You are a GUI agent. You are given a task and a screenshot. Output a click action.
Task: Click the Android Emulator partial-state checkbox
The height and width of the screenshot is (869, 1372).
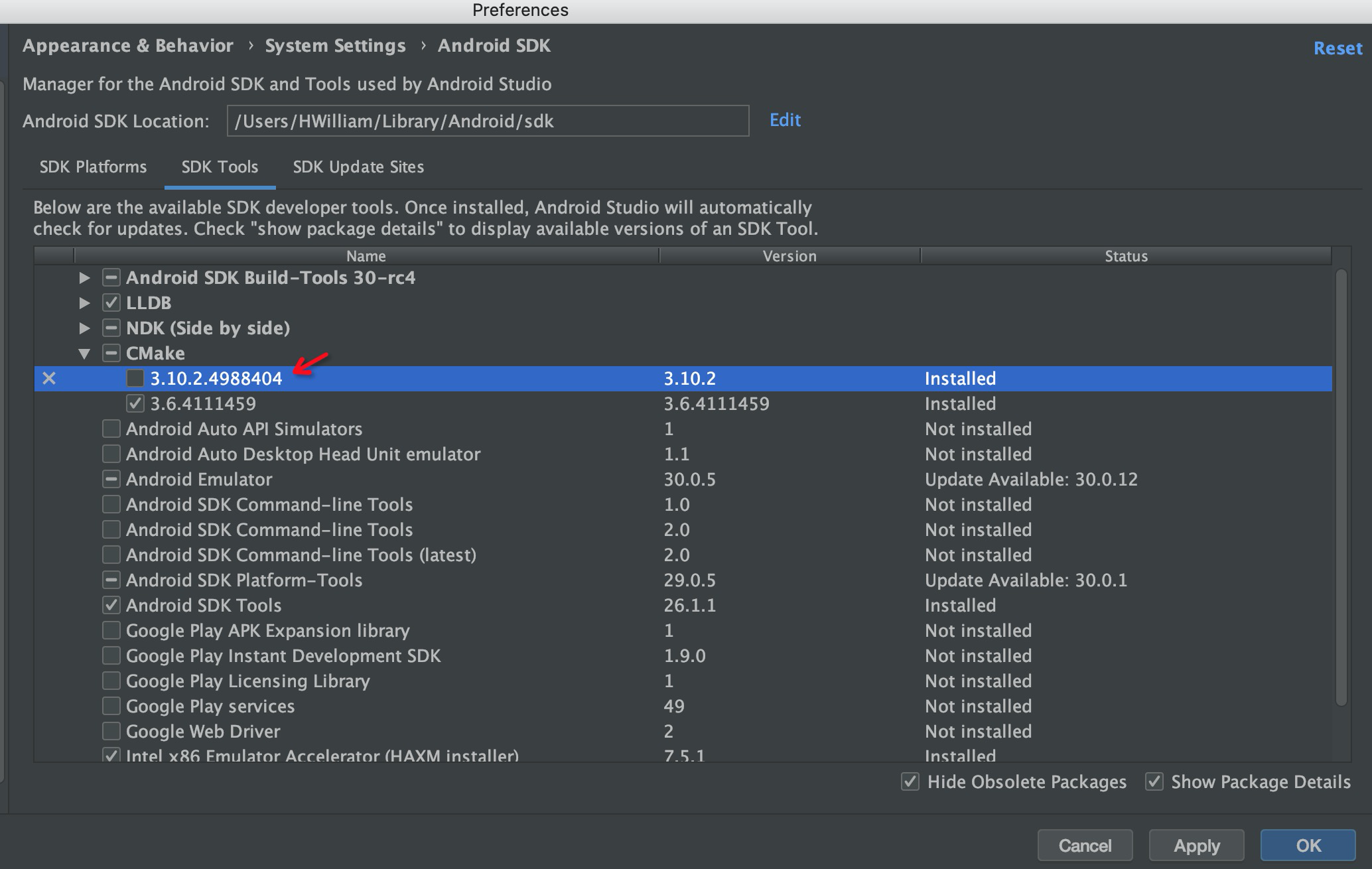(x=111, y=479)
